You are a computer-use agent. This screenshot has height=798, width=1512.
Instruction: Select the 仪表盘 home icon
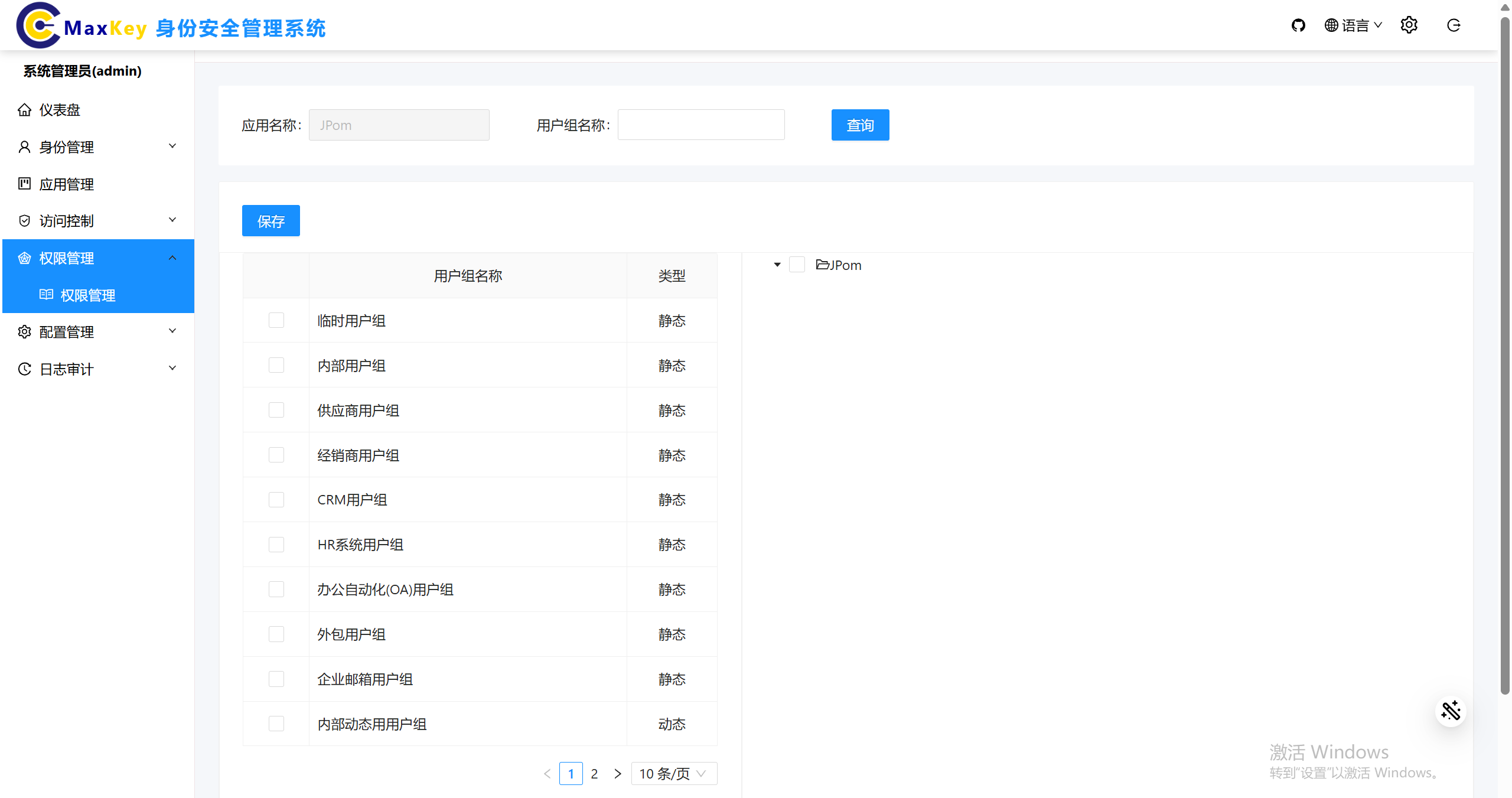click(24, 109)
